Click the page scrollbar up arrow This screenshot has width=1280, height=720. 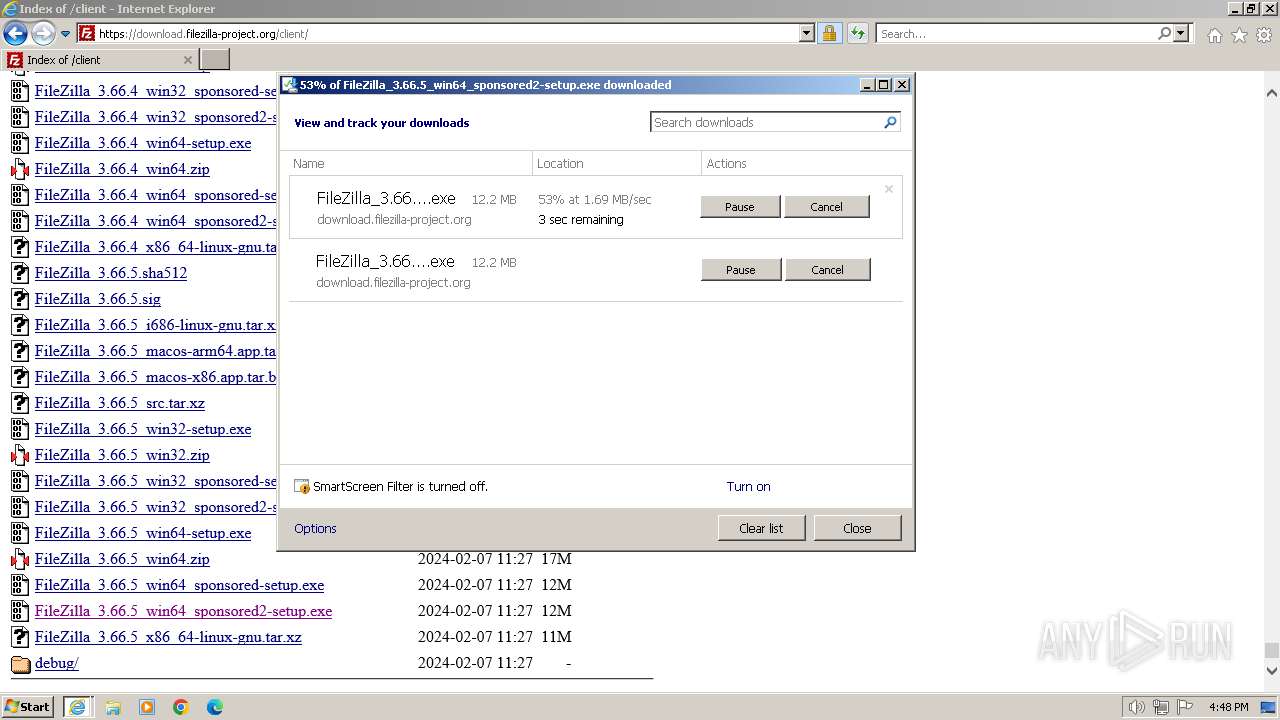tap(1271, 92)
